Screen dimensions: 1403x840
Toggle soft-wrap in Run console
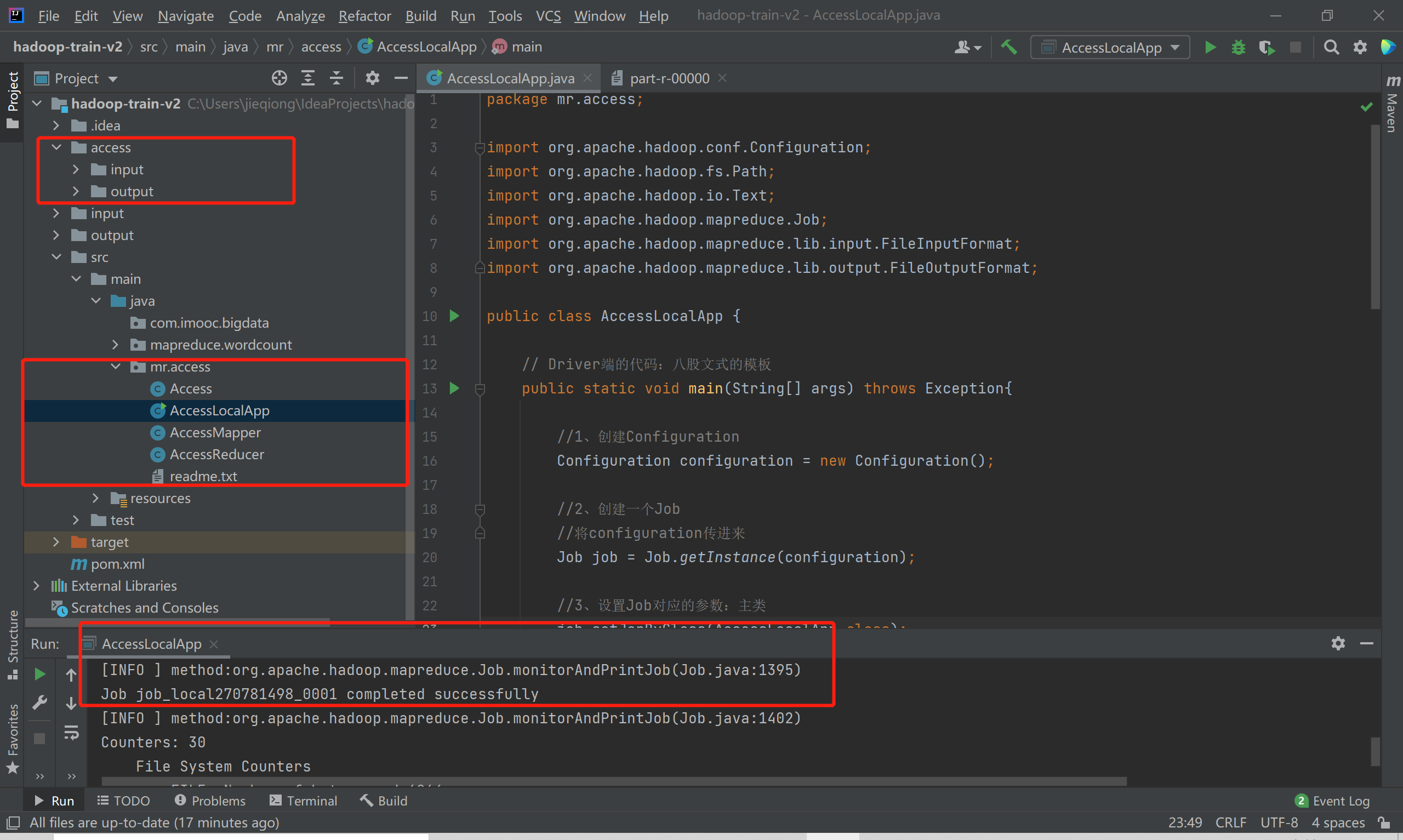pyautogui.click(x=71, y=733)
